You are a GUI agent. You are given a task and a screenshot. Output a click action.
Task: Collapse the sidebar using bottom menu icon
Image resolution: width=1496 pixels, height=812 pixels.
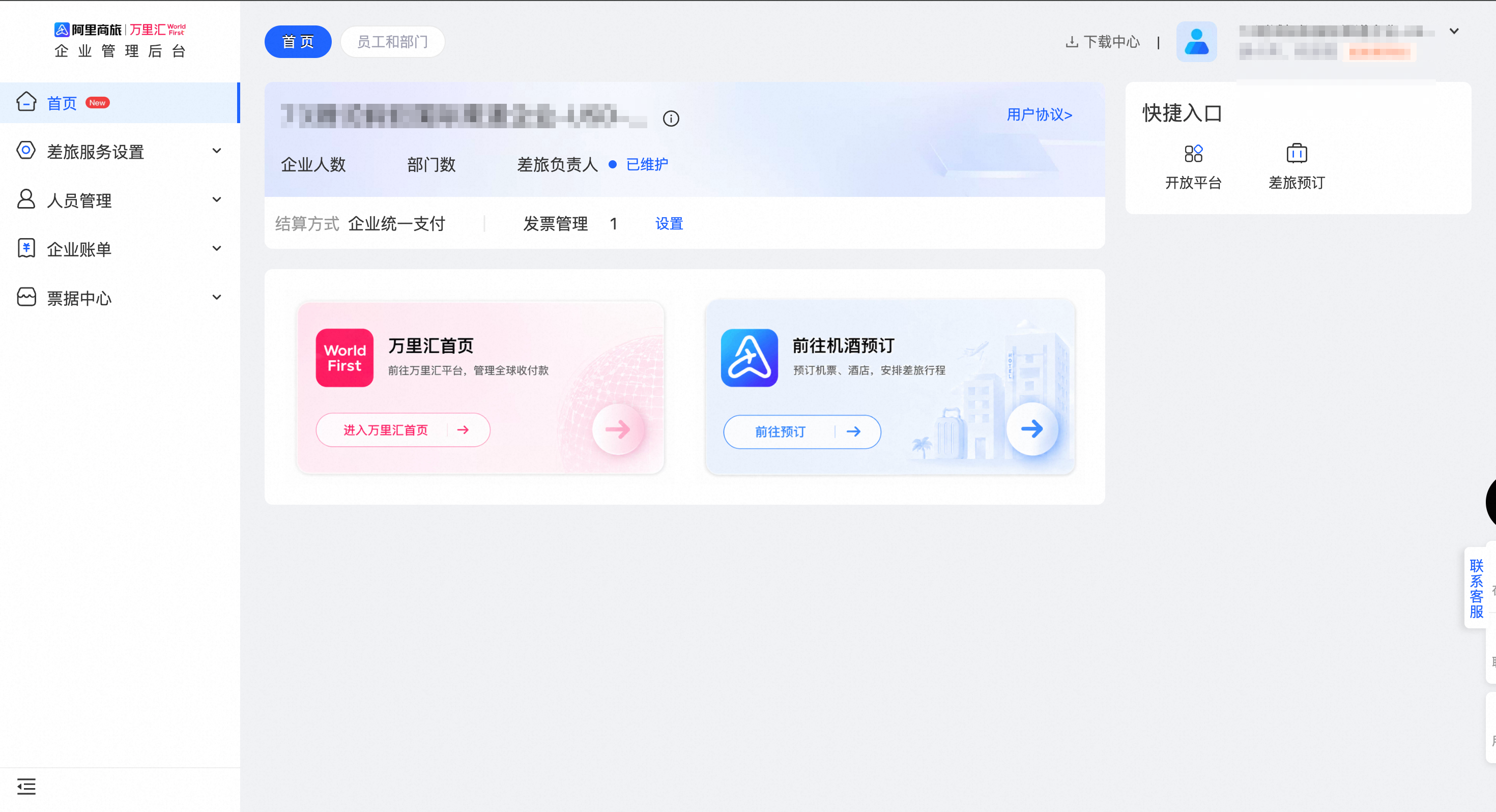click(x=26, y=787)
